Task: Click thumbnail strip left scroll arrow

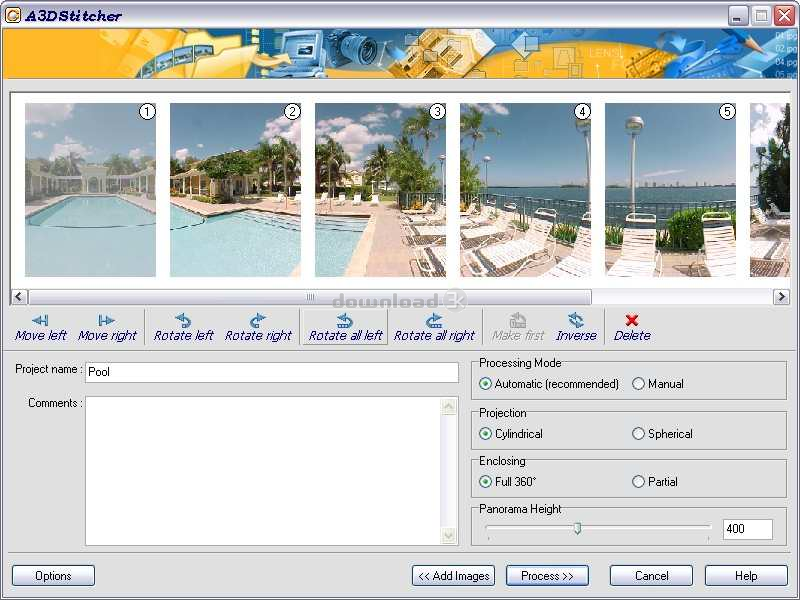Action: [19, 296]
